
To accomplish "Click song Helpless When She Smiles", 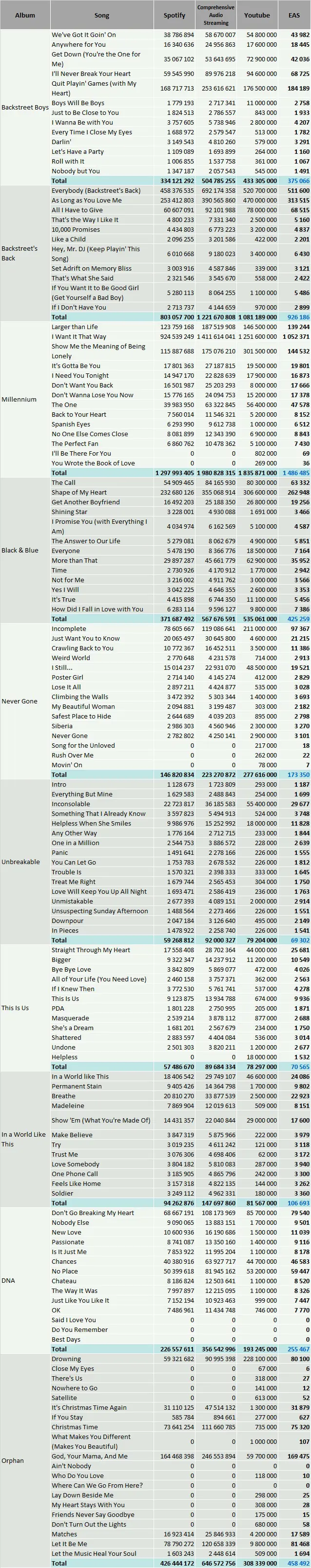I will (91, 824).
